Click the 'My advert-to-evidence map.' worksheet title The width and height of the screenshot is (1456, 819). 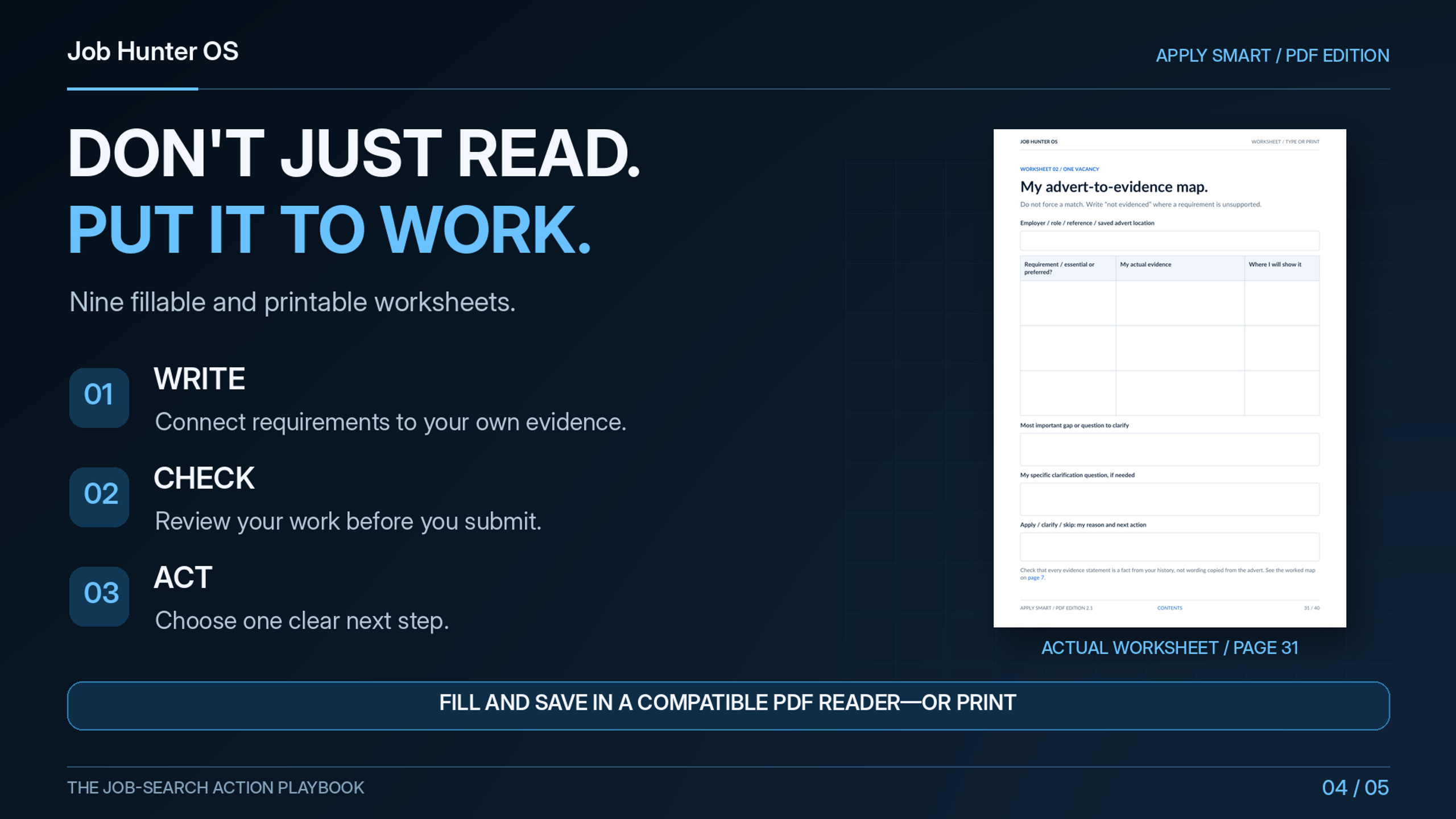1114,187
